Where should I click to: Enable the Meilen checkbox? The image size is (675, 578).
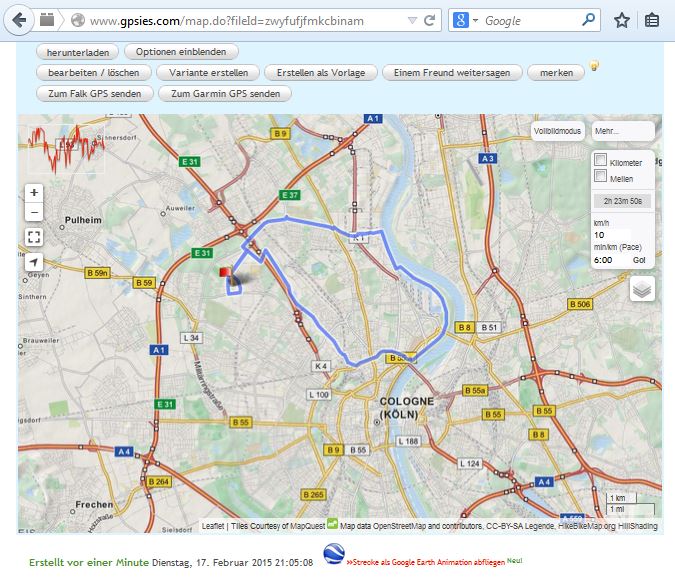(600, 177)
